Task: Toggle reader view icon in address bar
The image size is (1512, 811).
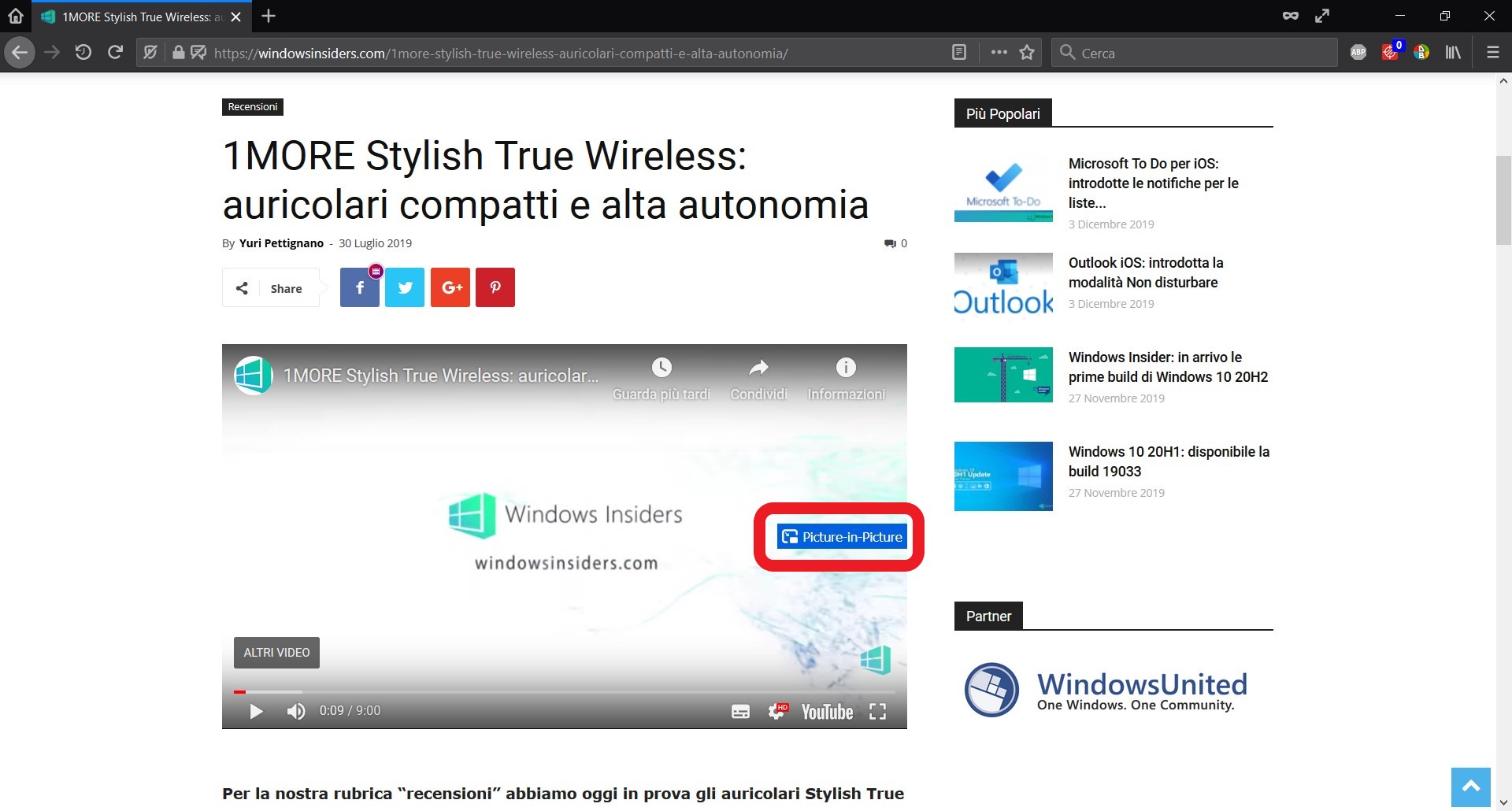Action: pos(959,53)
